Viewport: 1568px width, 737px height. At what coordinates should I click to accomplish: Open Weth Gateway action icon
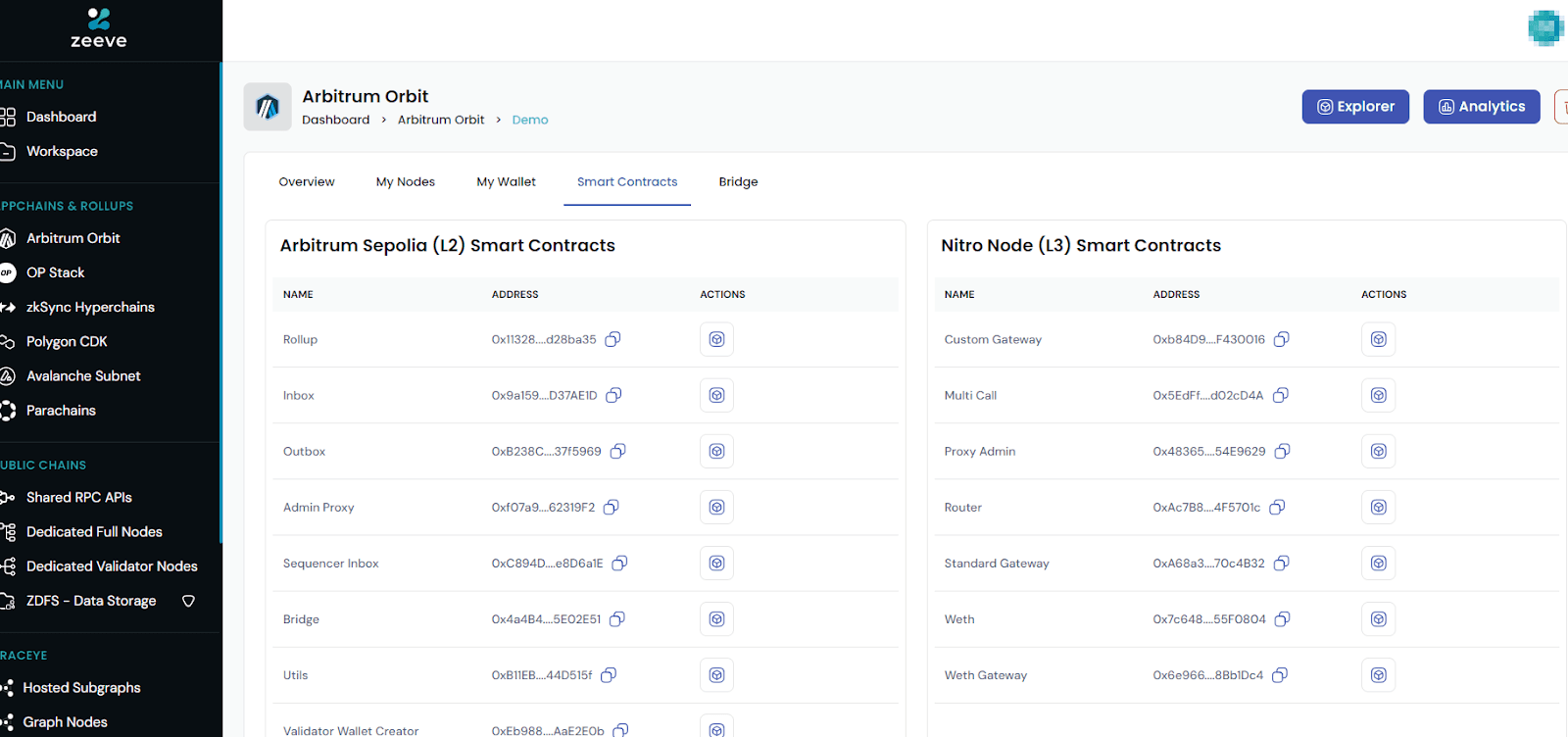coord(1379,674)
